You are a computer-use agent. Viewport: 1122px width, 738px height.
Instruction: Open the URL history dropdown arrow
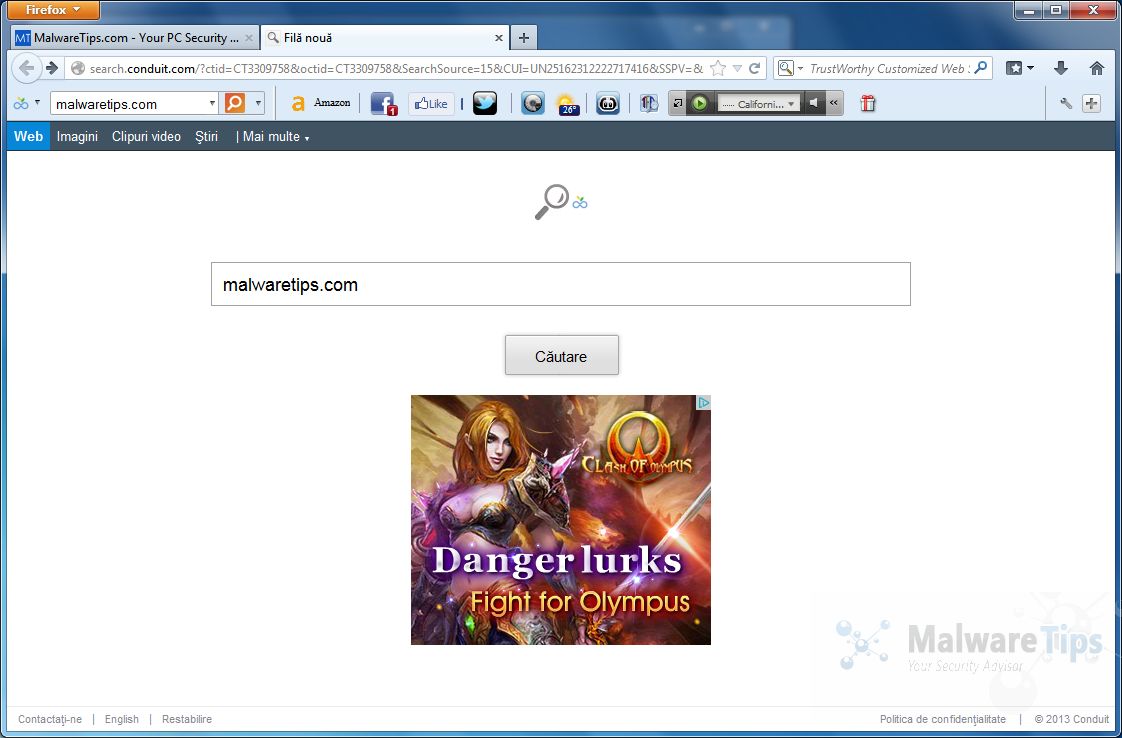[737, 69]
